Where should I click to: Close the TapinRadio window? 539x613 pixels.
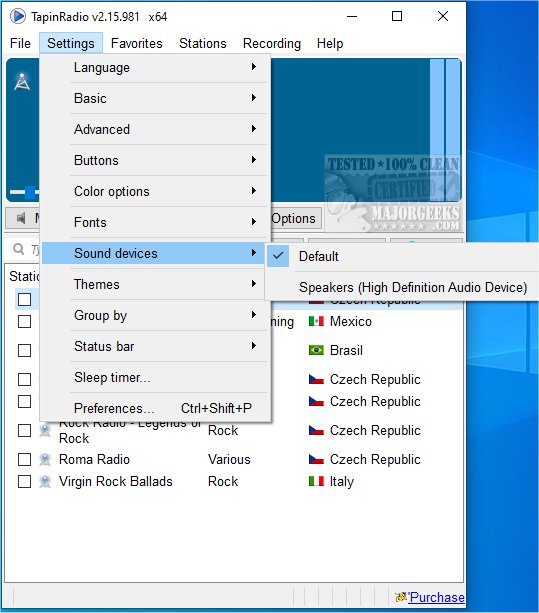[443, 16]
